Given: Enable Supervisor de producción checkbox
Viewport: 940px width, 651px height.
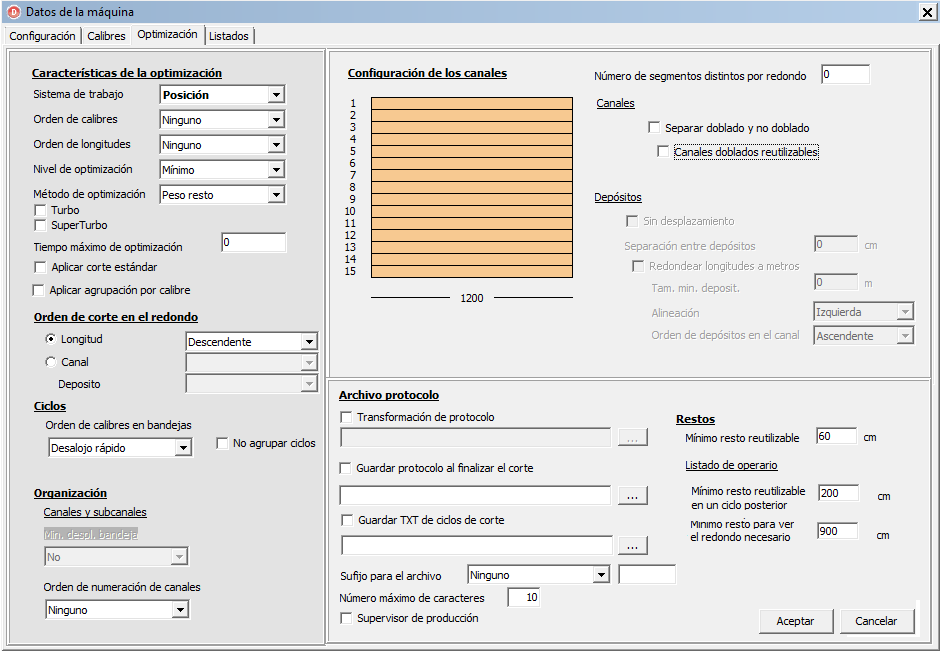Looking at the screenshot, I should tap(346, 618).
